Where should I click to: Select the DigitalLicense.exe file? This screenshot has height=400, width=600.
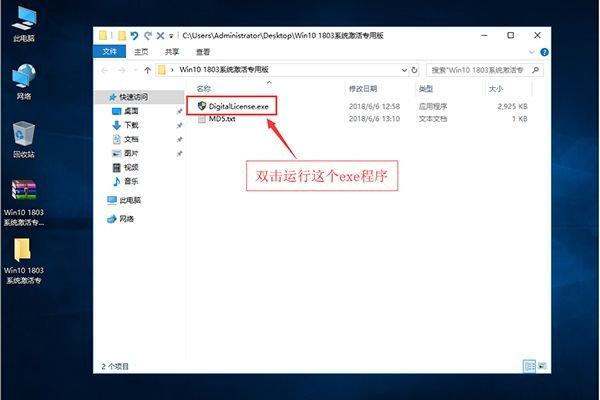(238, 106)
